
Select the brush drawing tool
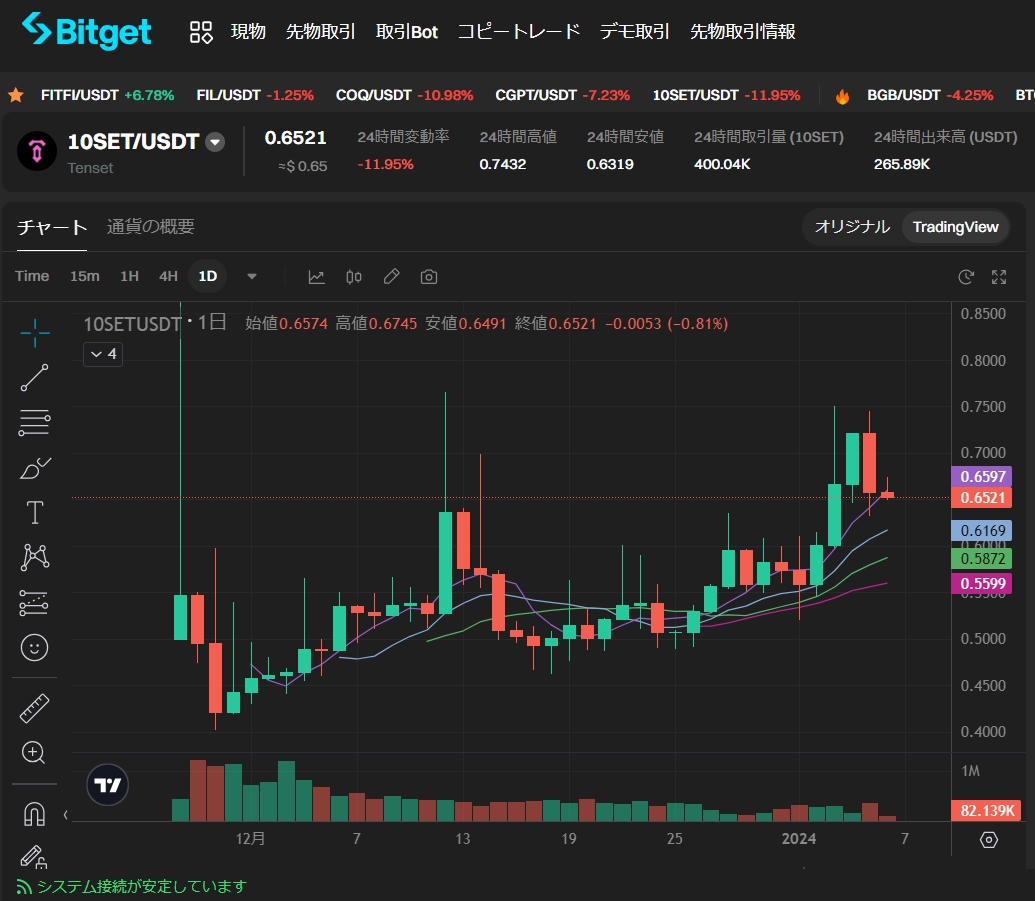click(34, 468)
